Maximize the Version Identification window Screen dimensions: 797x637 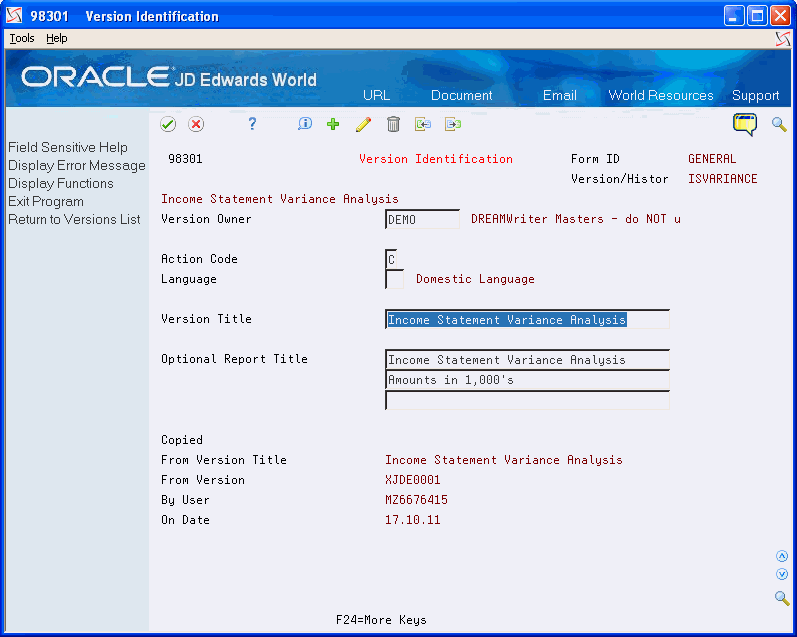(x=757, y=16)
